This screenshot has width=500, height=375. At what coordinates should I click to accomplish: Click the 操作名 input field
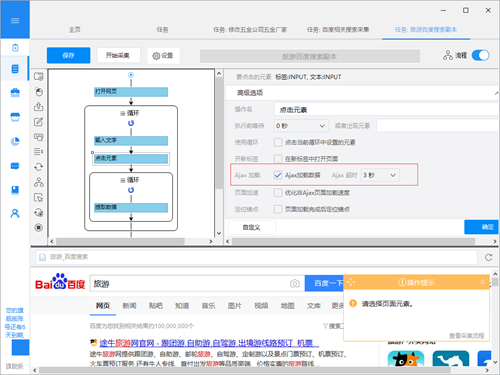pos(387,110)
